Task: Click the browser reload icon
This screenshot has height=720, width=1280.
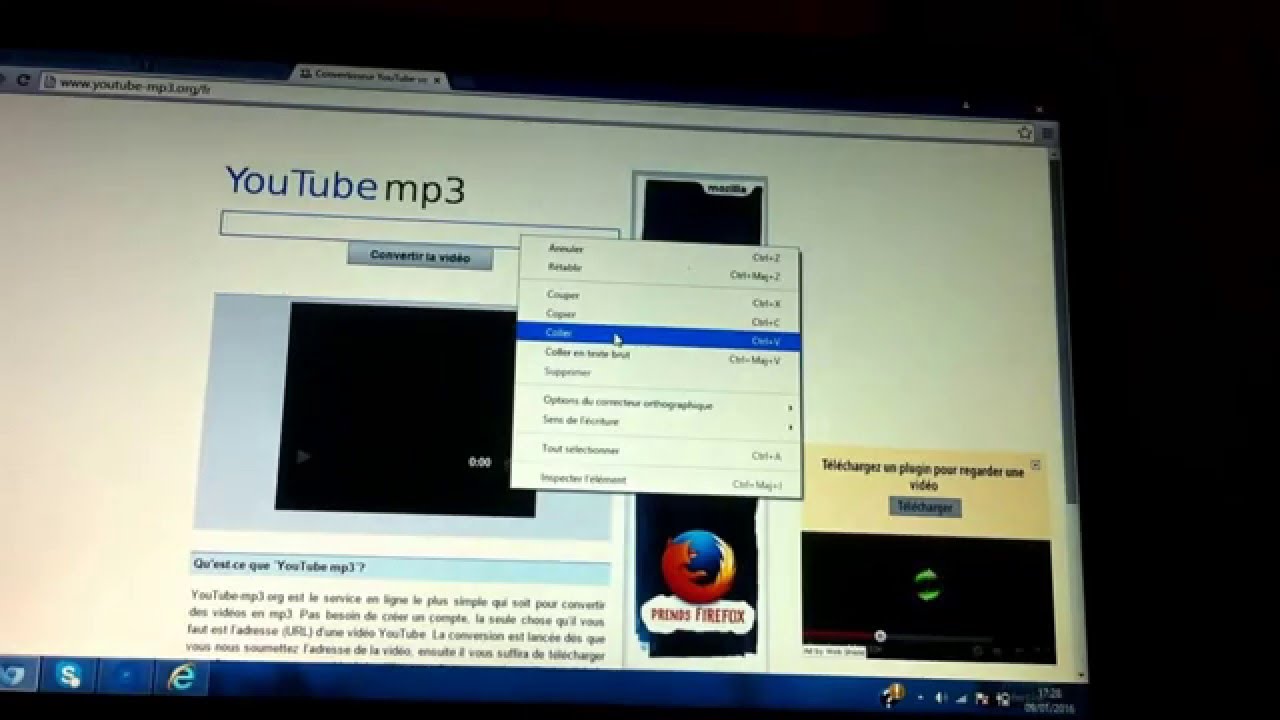Action: click(x=23, y=80)
